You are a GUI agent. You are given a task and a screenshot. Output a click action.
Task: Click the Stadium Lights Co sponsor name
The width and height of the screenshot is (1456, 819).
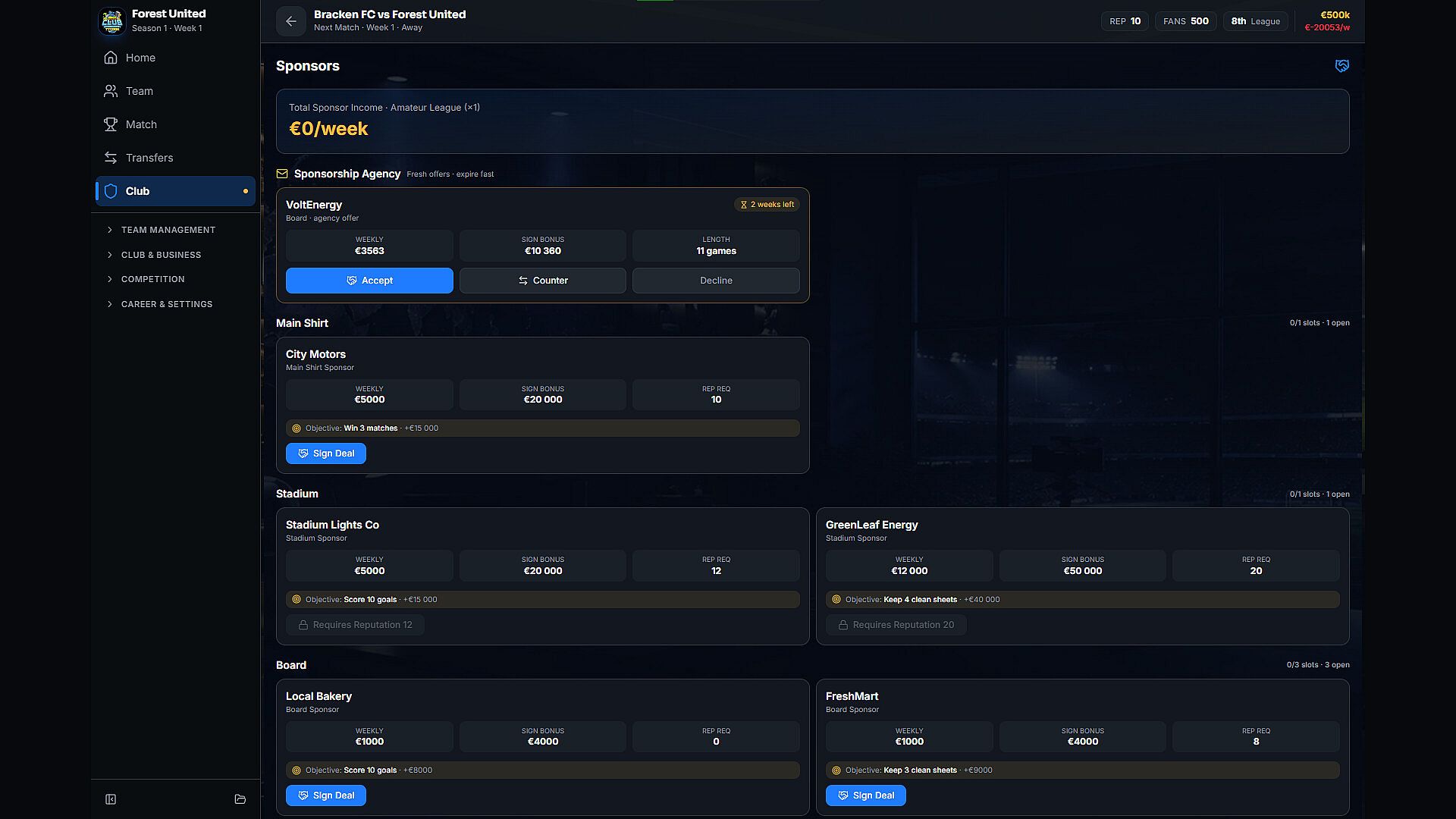(332, 525)
